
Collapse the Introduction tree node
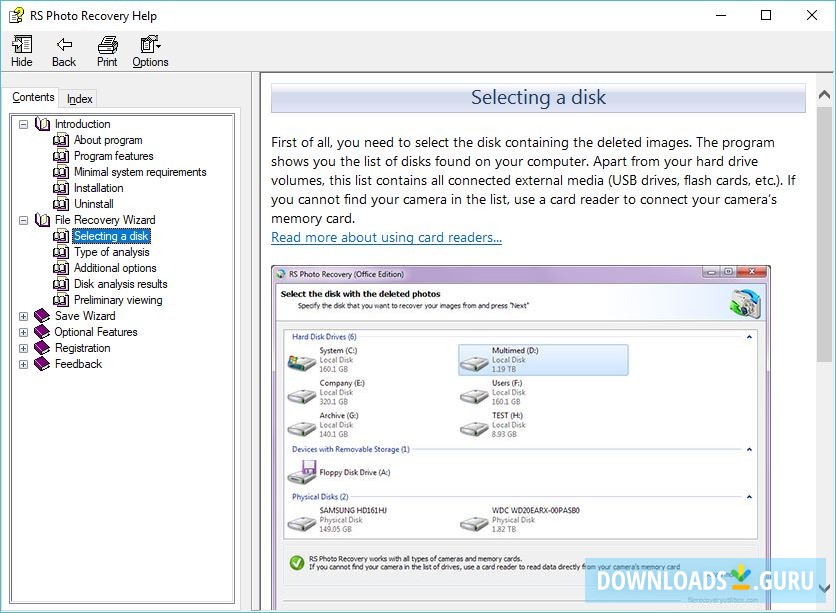[x=23, y=124]
